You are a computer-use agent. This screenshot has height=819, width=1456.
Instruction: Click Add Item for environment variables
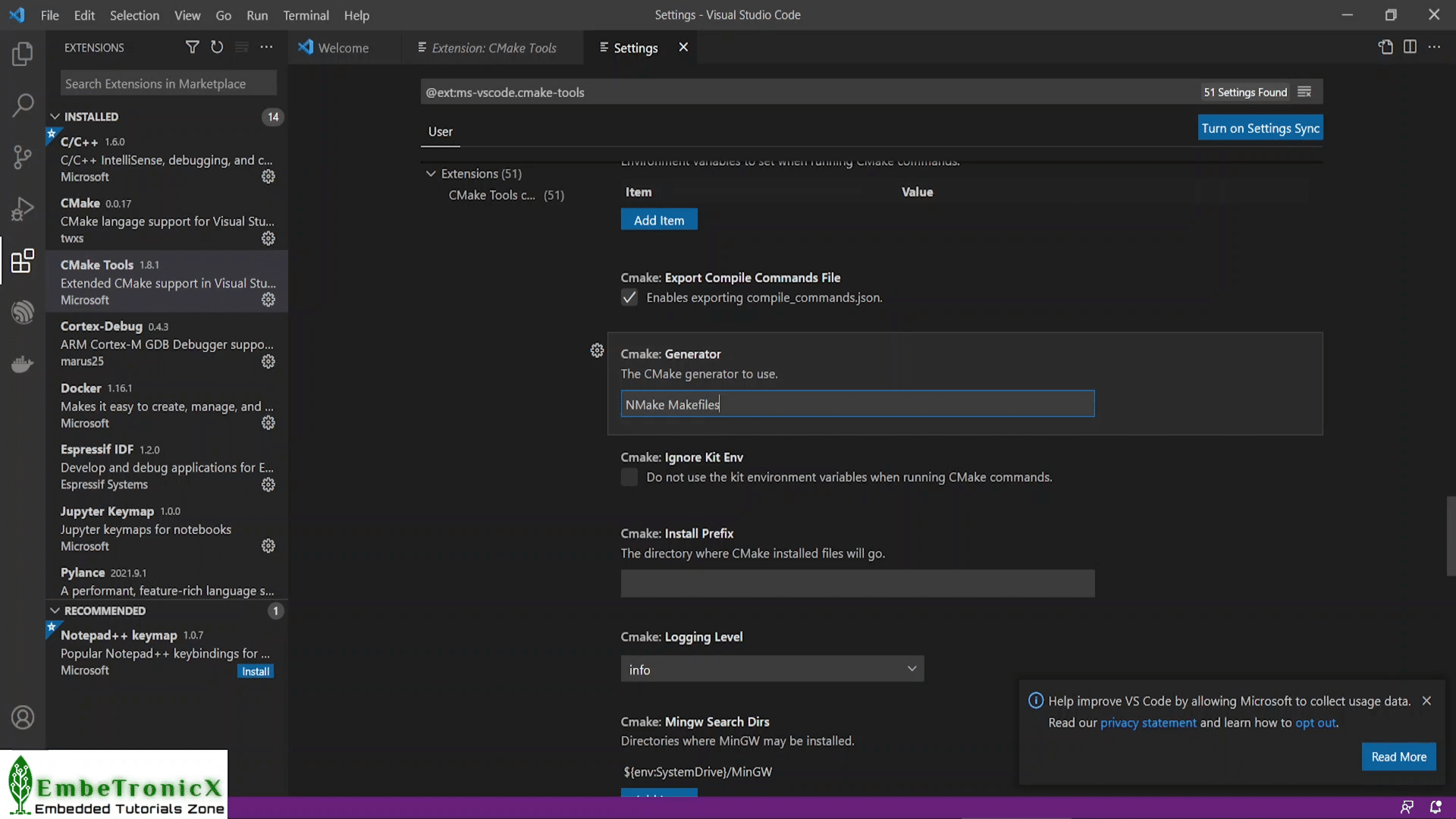tap(659, 220)
